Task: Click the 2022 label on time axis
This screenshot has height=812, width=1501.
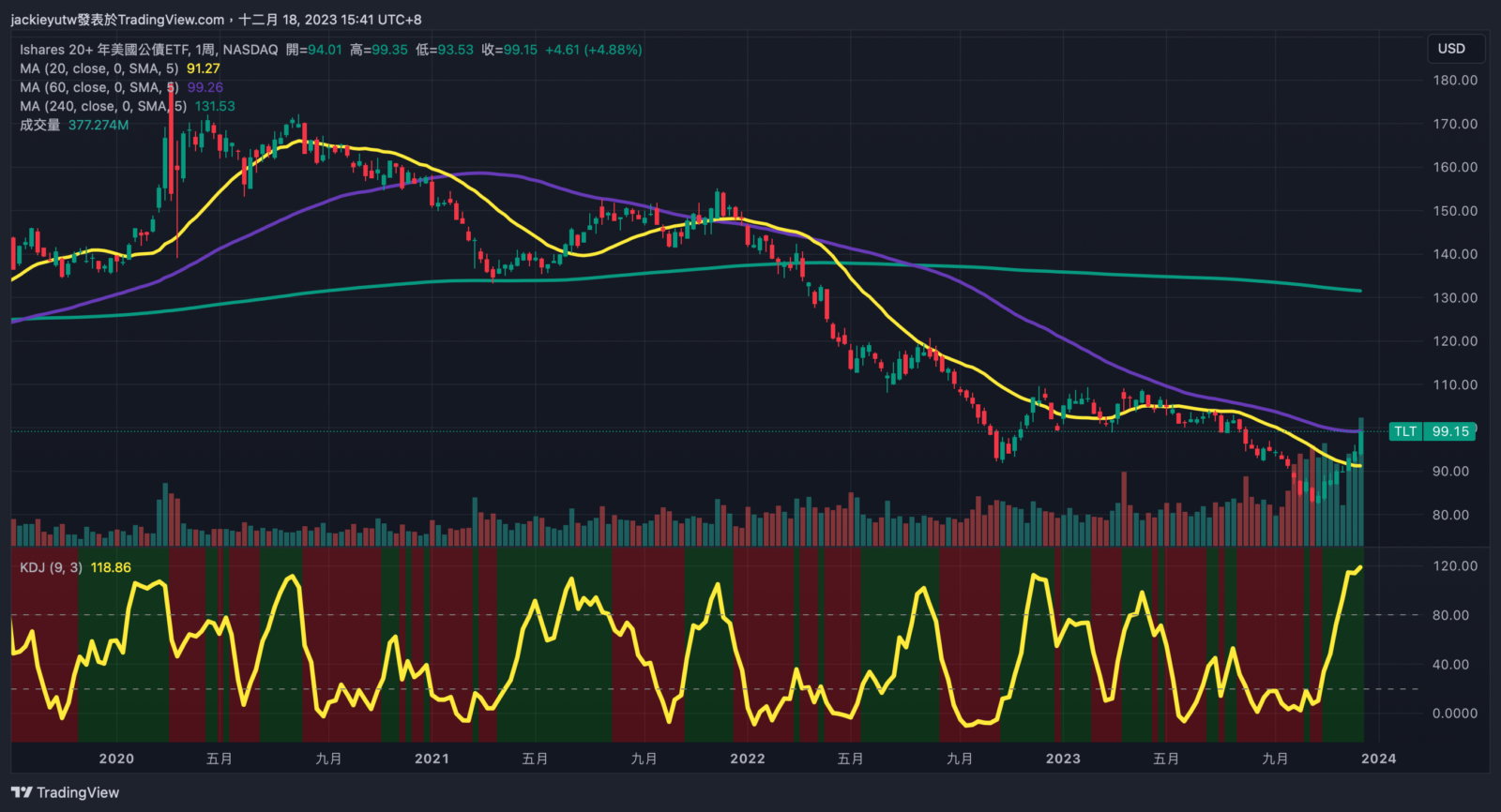Action: [x=748, y=759]
